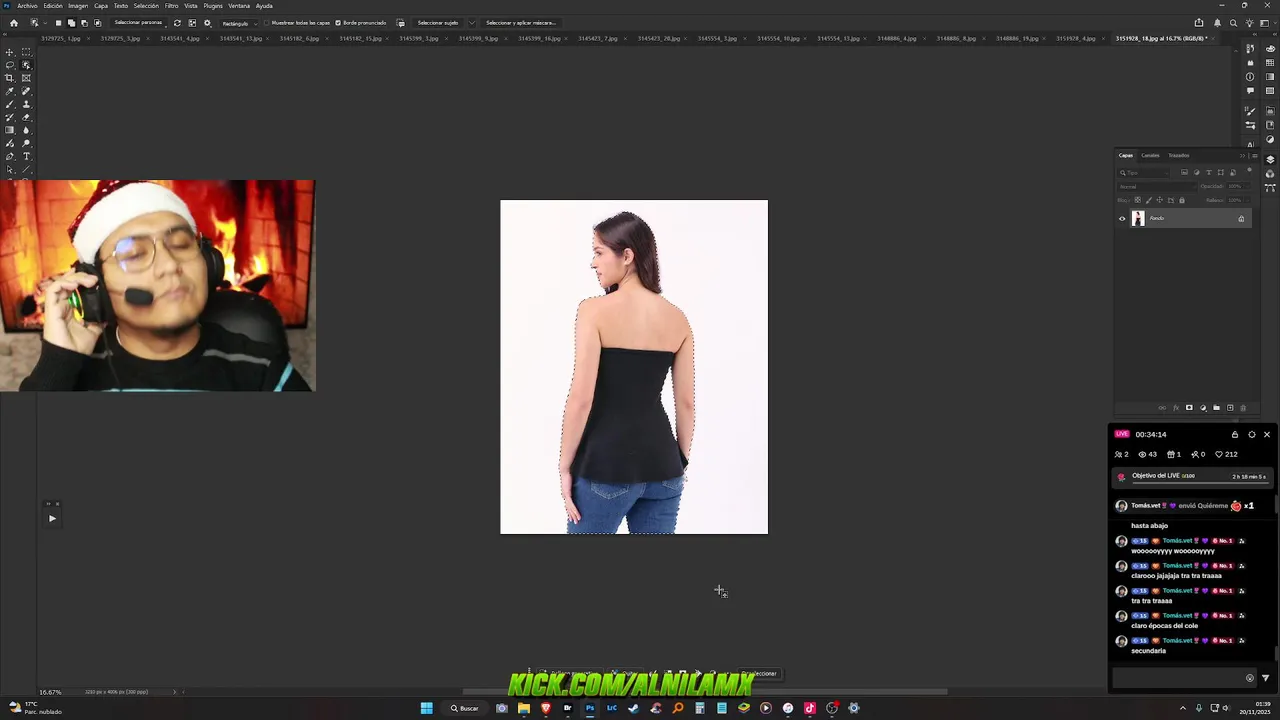Click the delete layer trash icon
Image resolution: width=1280 pixels, height=720 pixels.
(1243, 408)
